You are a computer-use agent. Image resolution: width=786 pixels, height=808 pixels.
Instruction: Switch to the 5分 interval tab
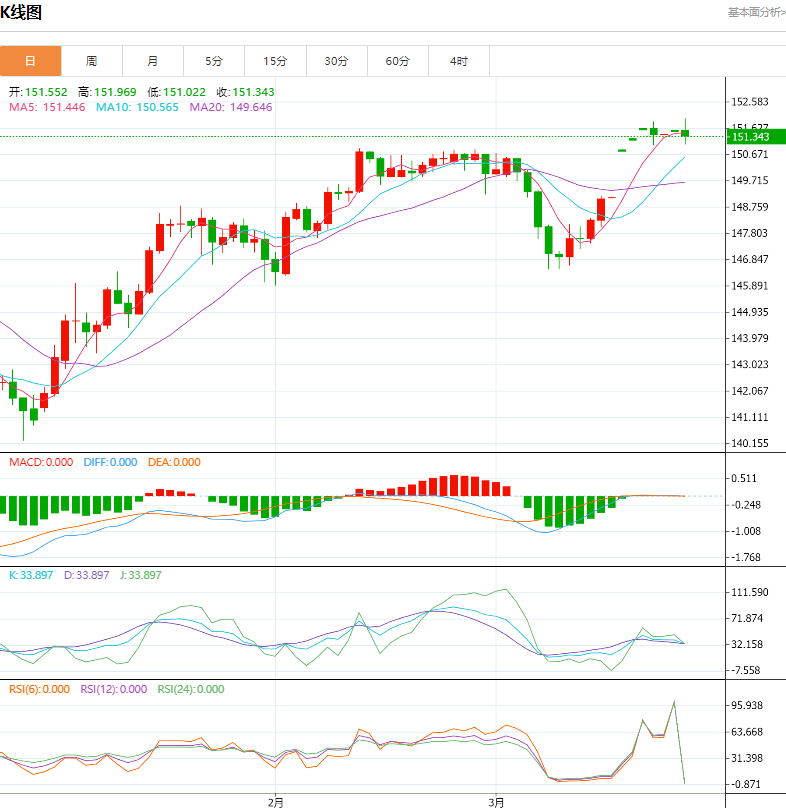(x=214, y=61)
